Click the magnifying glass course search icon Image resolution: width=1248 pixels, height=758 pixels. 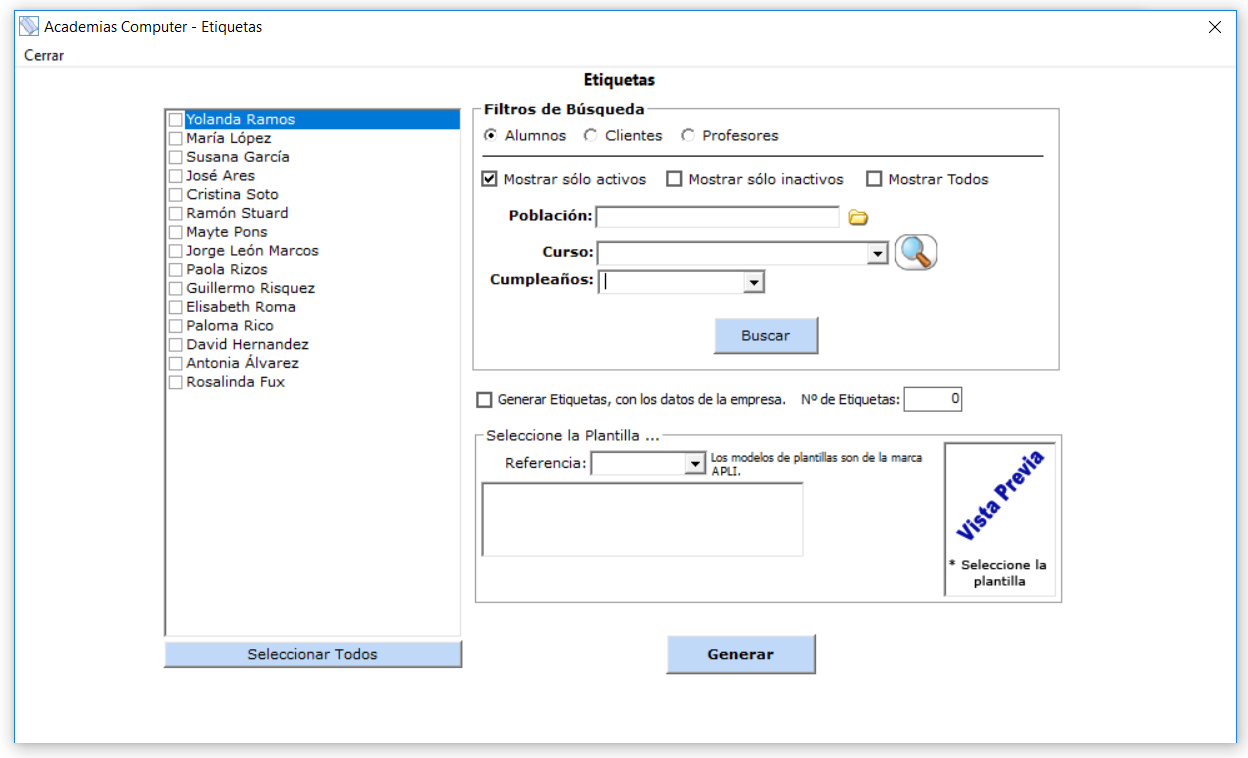coord(916,252)
